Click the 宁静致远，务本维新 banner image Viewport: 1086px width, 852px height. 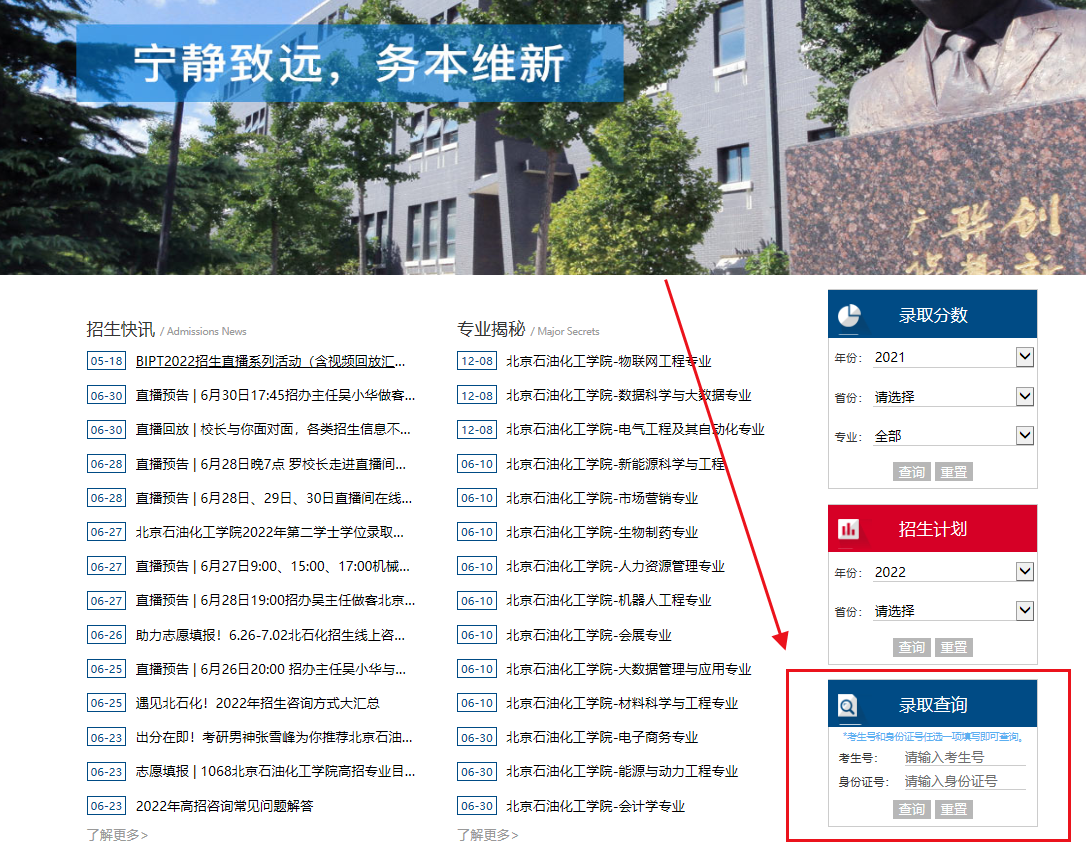(x=350, y=64)
